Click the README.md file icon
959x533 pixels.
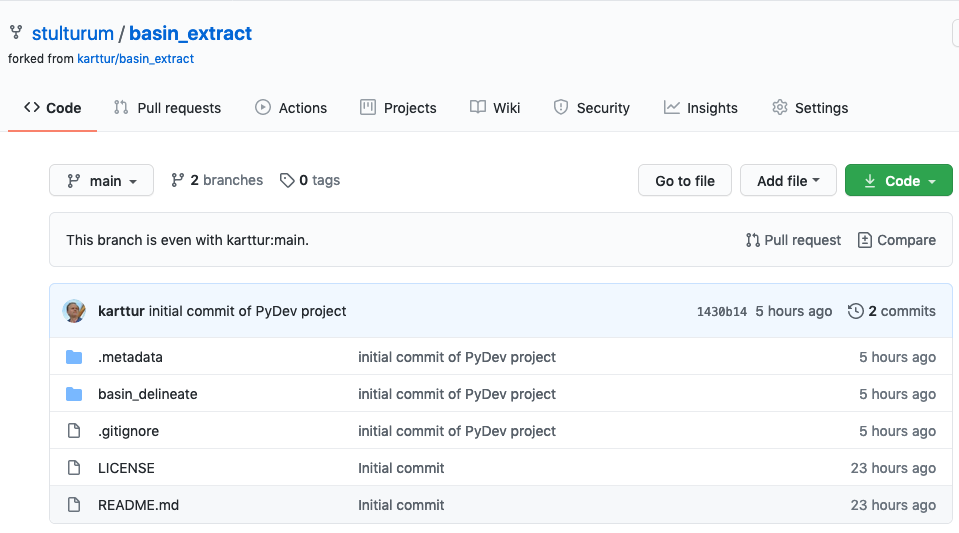74,505
